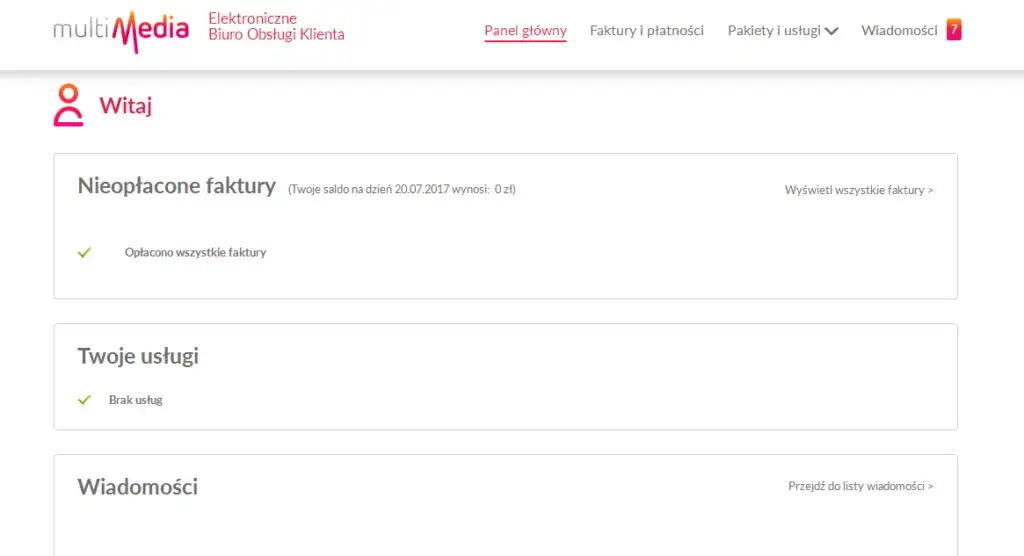Go to Faktury i płatności

point(646,31)
